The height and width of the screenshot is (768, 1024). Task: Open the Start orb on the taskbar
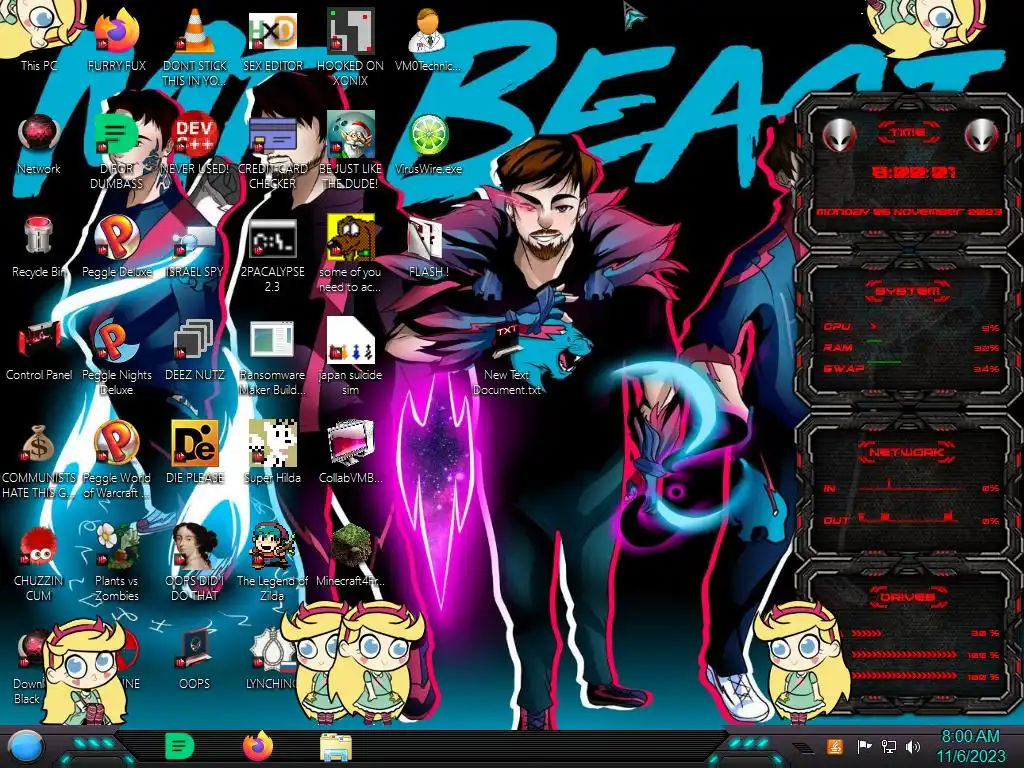click(26, 748)
